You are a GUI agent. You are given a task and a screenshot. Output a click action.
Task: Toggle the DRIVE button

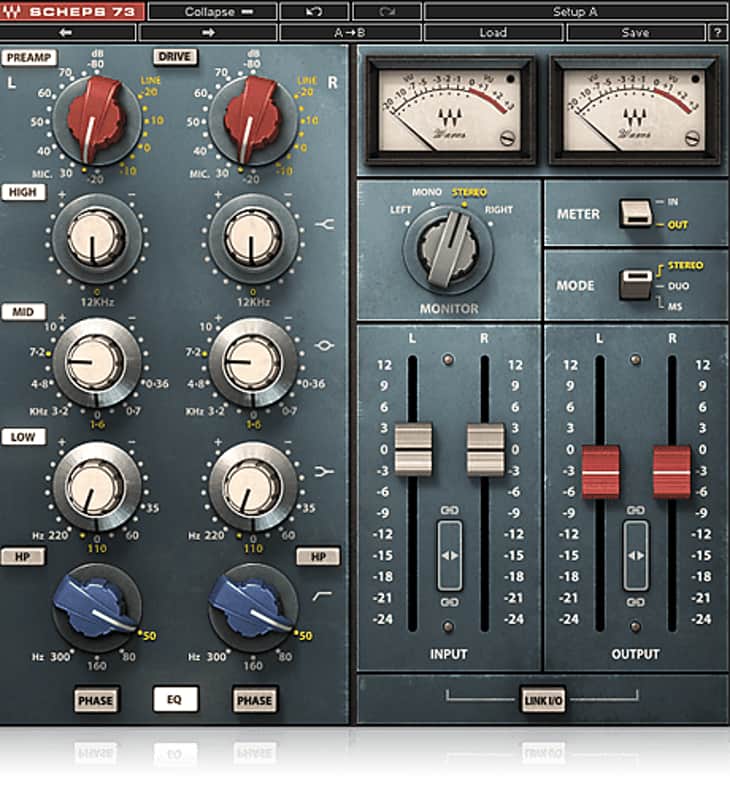click(174, 57)
